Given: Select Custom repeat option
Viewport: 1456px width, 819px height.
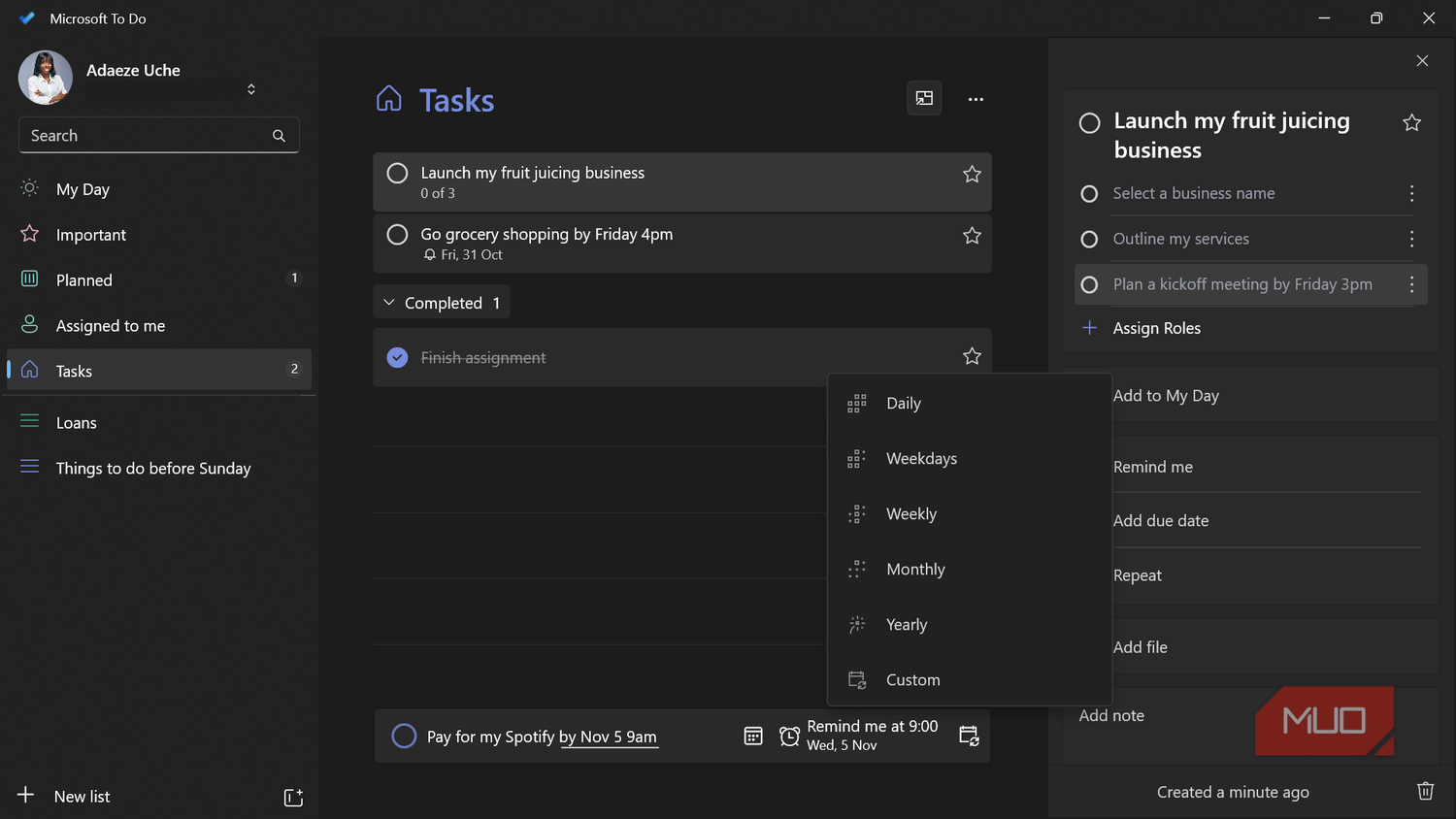Looking at the screenshot, I should (x=969, y=680).
